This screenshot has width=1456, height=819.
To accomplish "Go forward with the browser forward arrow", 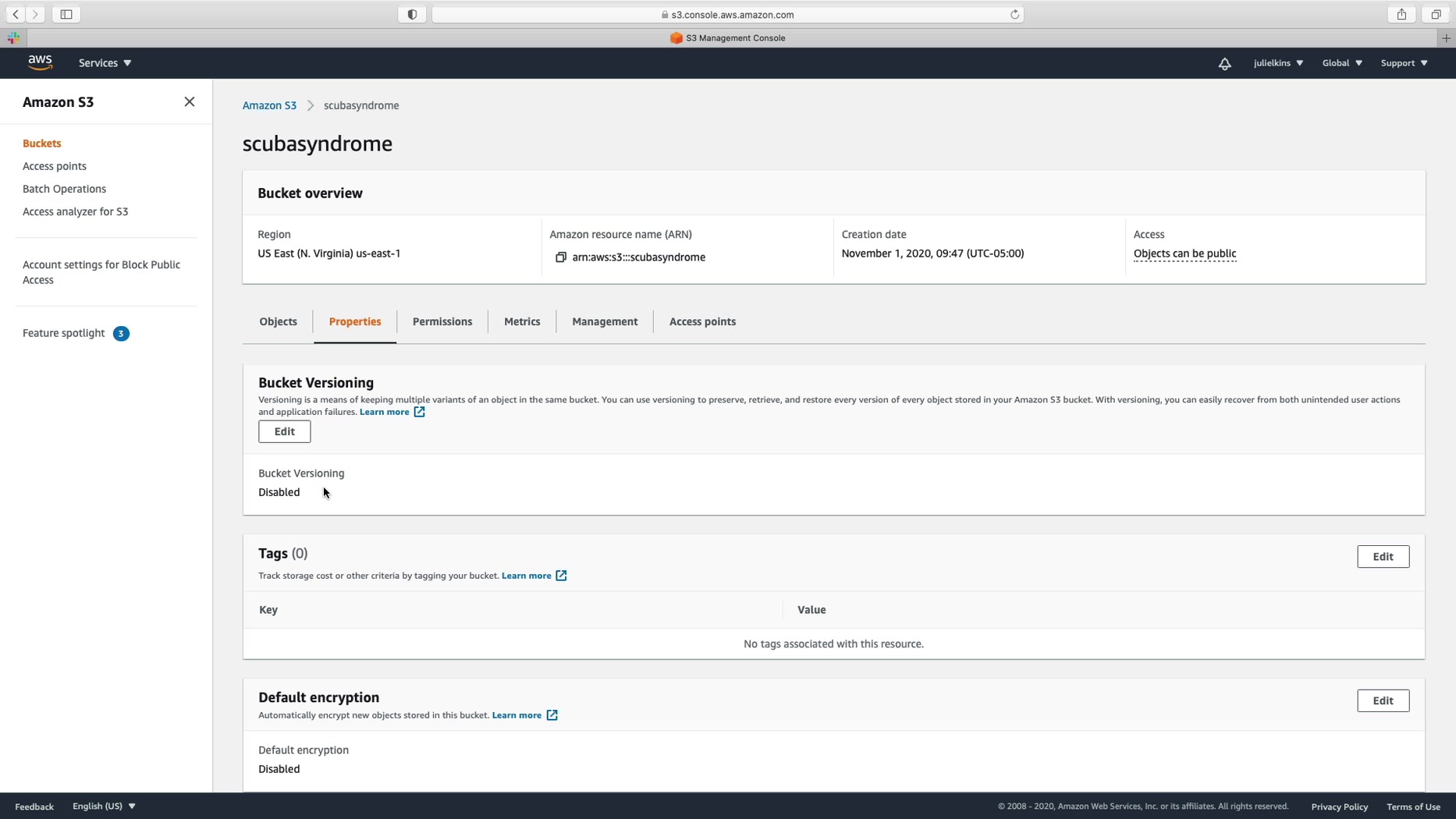I will (35, 14).
